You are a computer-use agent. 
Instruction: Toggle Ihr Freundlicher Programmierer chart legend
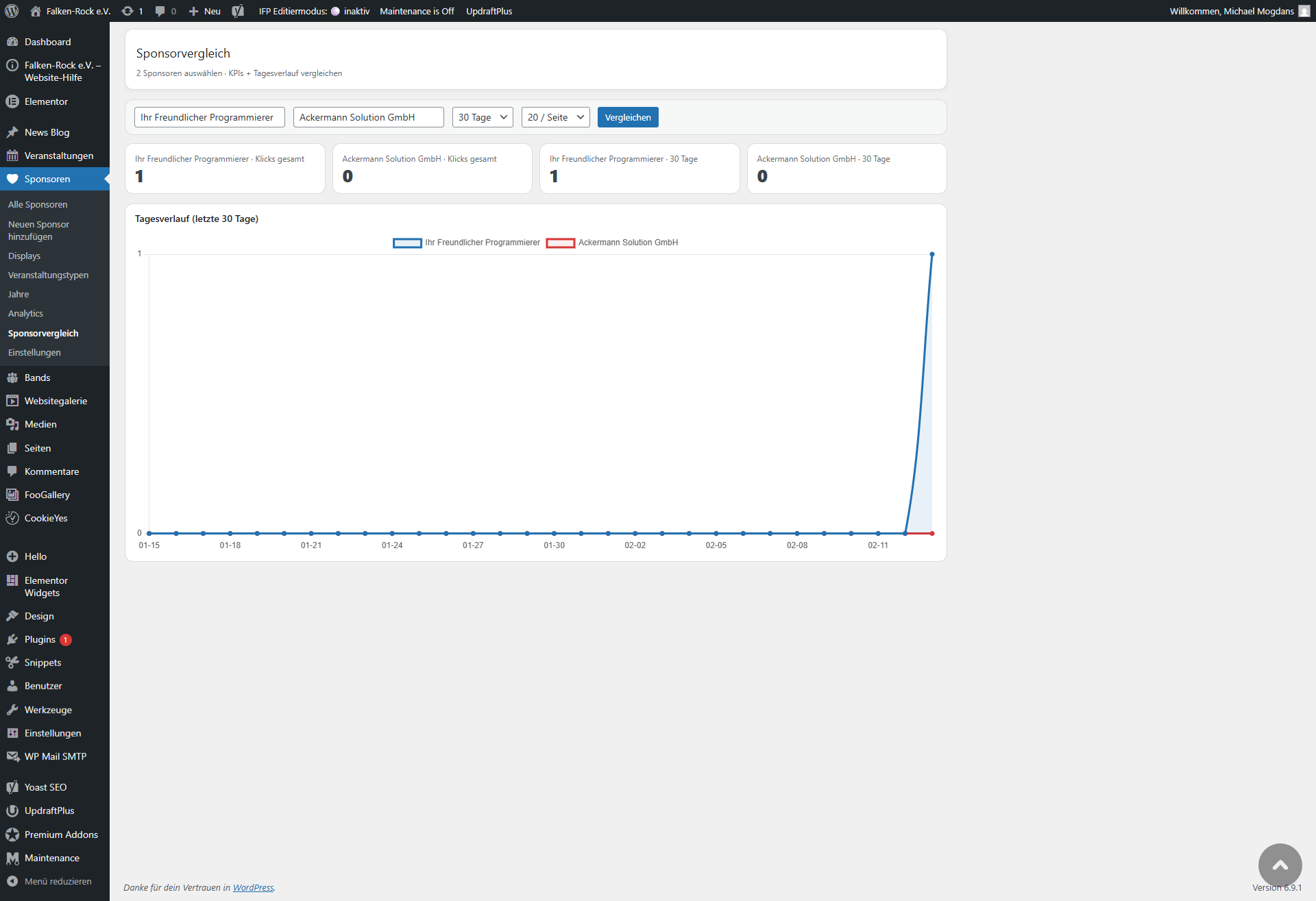tap(482, 243)
